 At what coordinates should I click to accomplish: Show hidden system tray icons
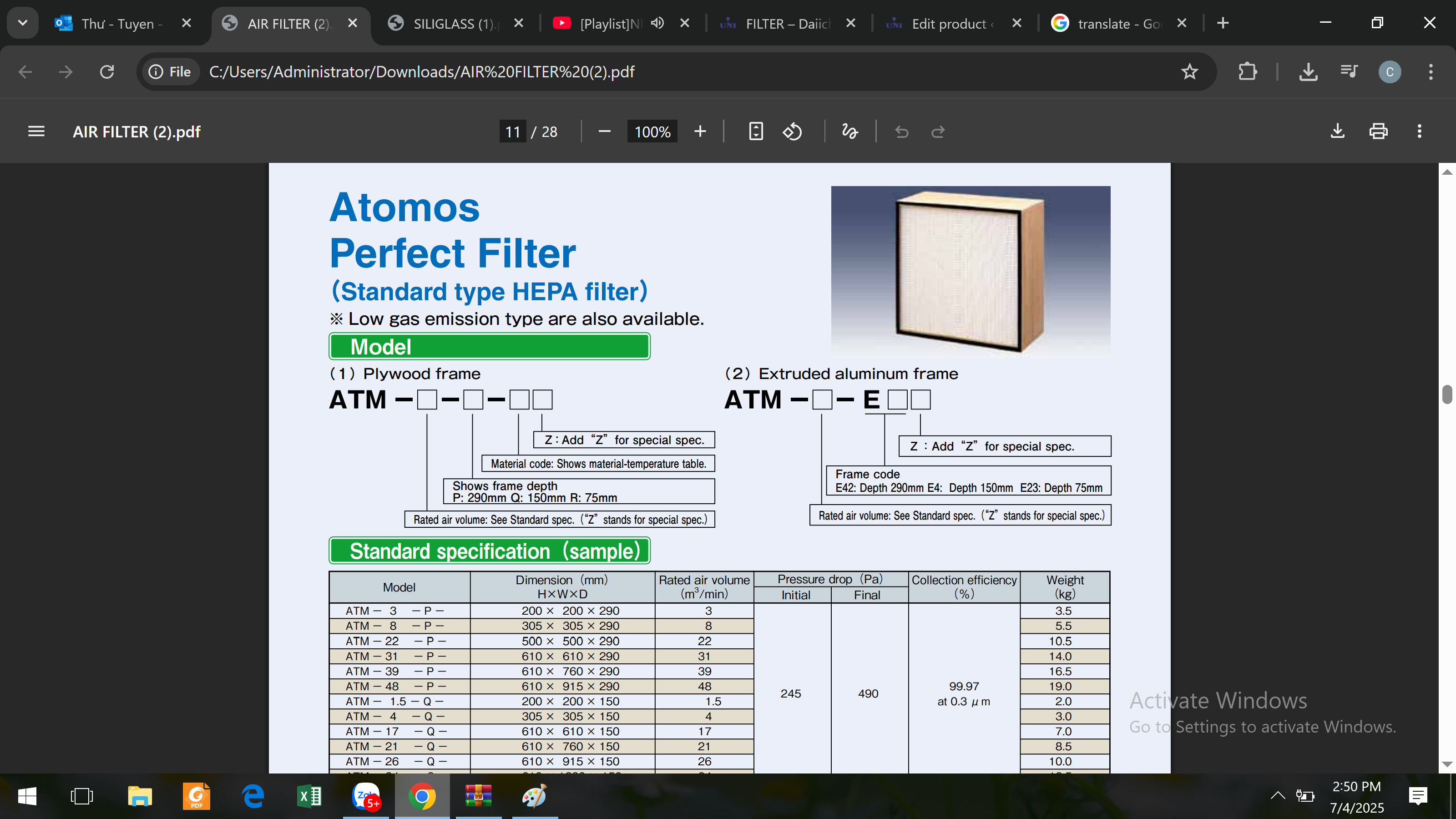coord(1277,796)
